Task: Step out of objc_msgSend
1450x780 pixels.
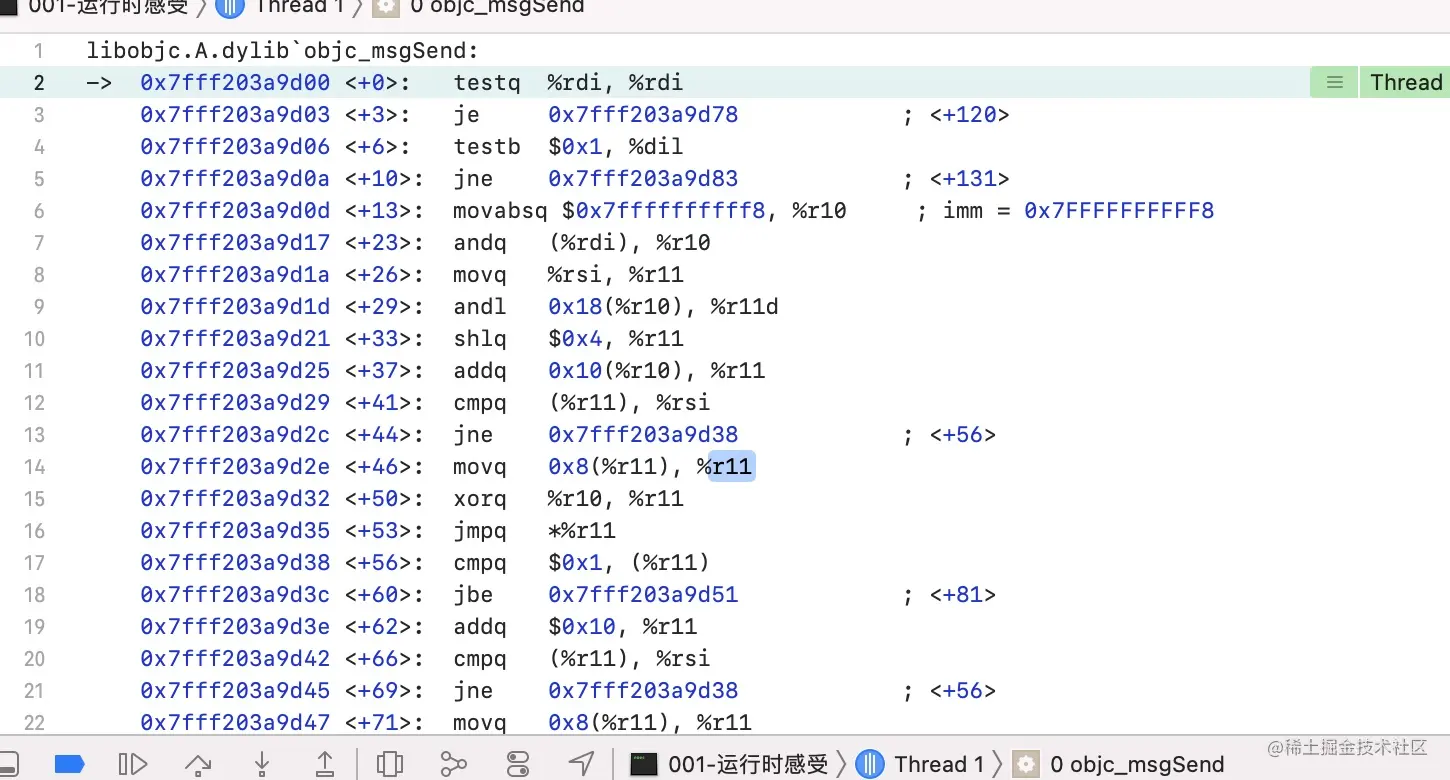Action: [x=325, y=763]
